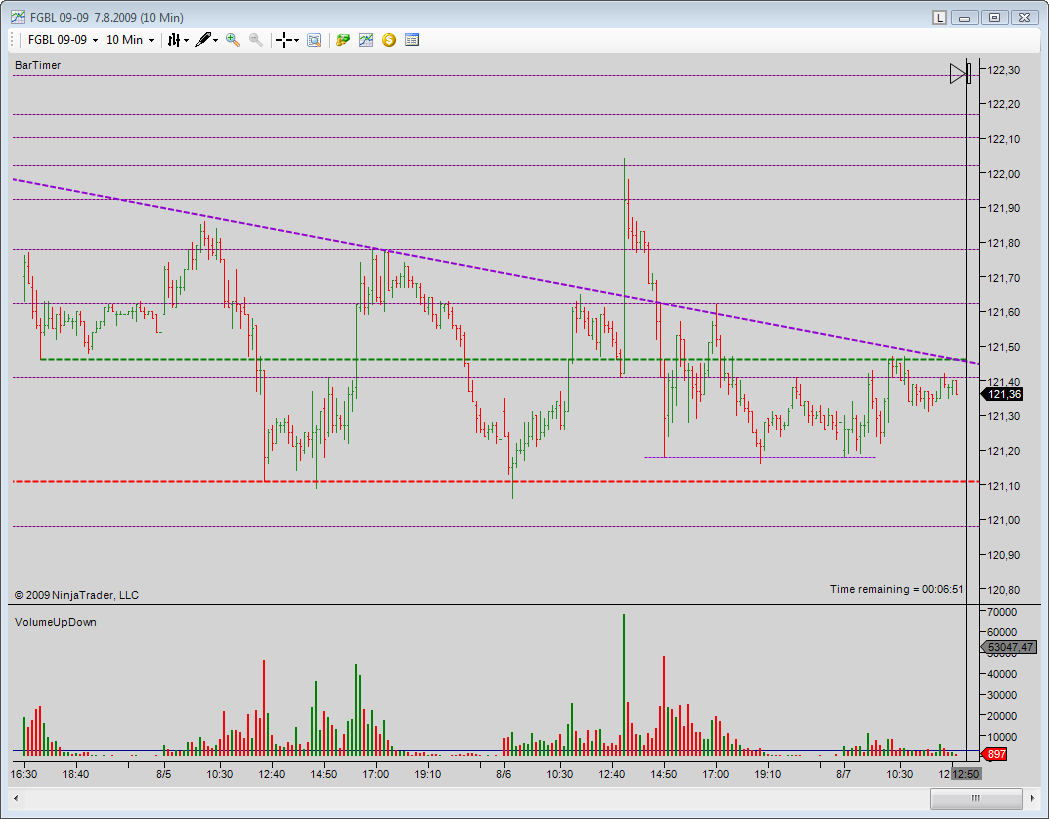Click the BarTimer indicator label
This screenshot has width=1049, height=819.
click(38, 65)
